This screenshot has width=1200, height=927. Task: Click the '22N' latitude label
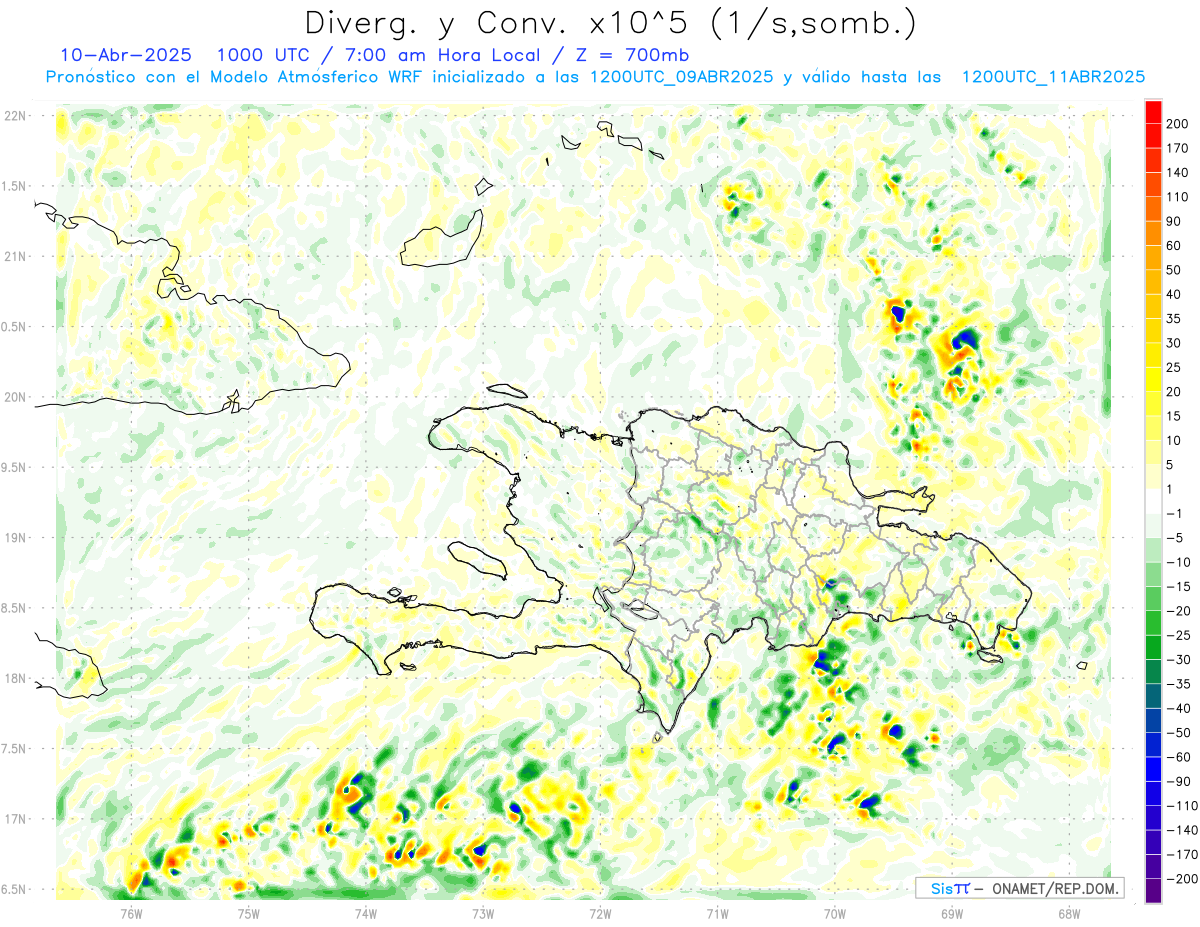coord(14,116)
